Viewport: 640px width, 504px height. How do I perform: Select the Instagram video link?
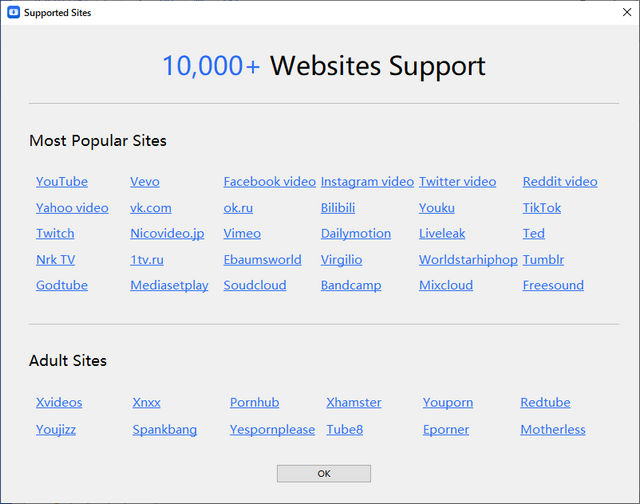[367, 182]
